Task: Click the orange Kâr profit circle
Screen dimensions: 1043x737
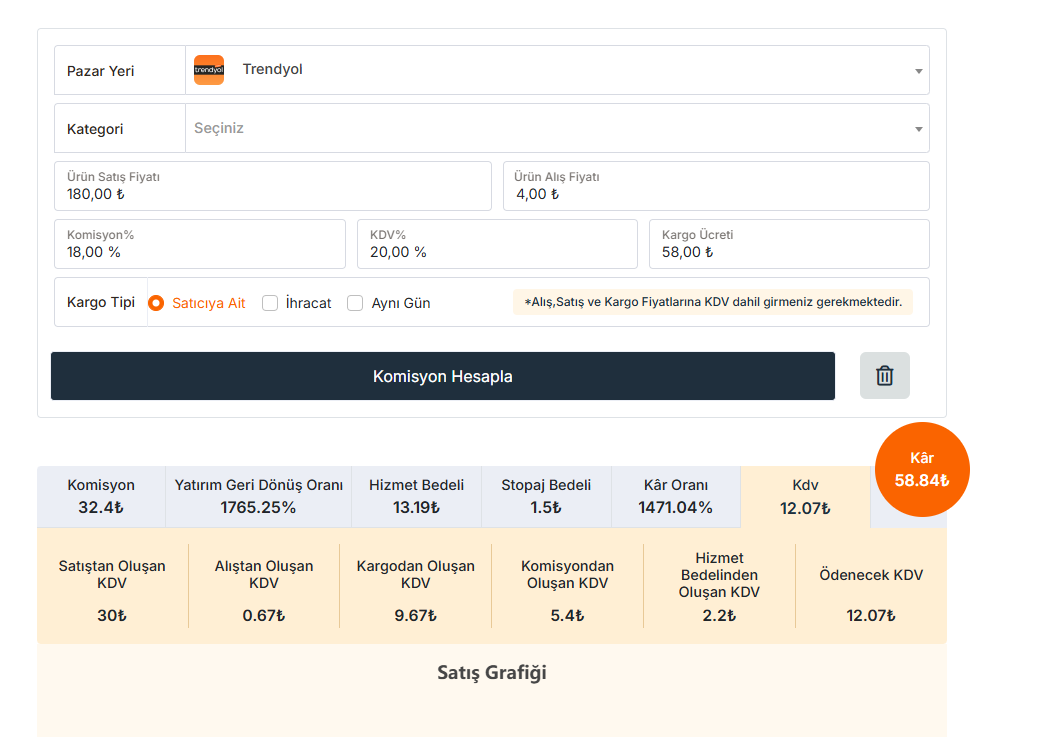Action: (x=922, y=470)
